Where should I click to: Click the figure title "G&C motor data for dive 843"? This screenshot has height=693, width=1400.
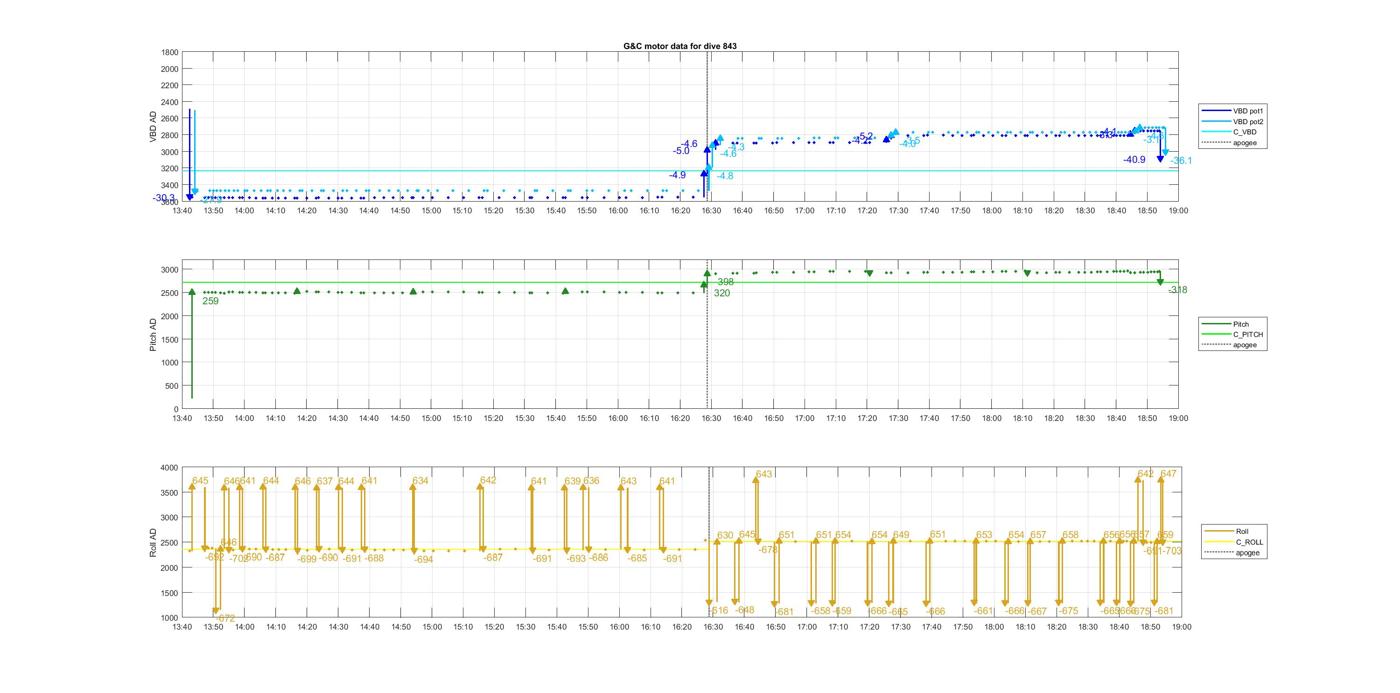[x=680, y=46]
